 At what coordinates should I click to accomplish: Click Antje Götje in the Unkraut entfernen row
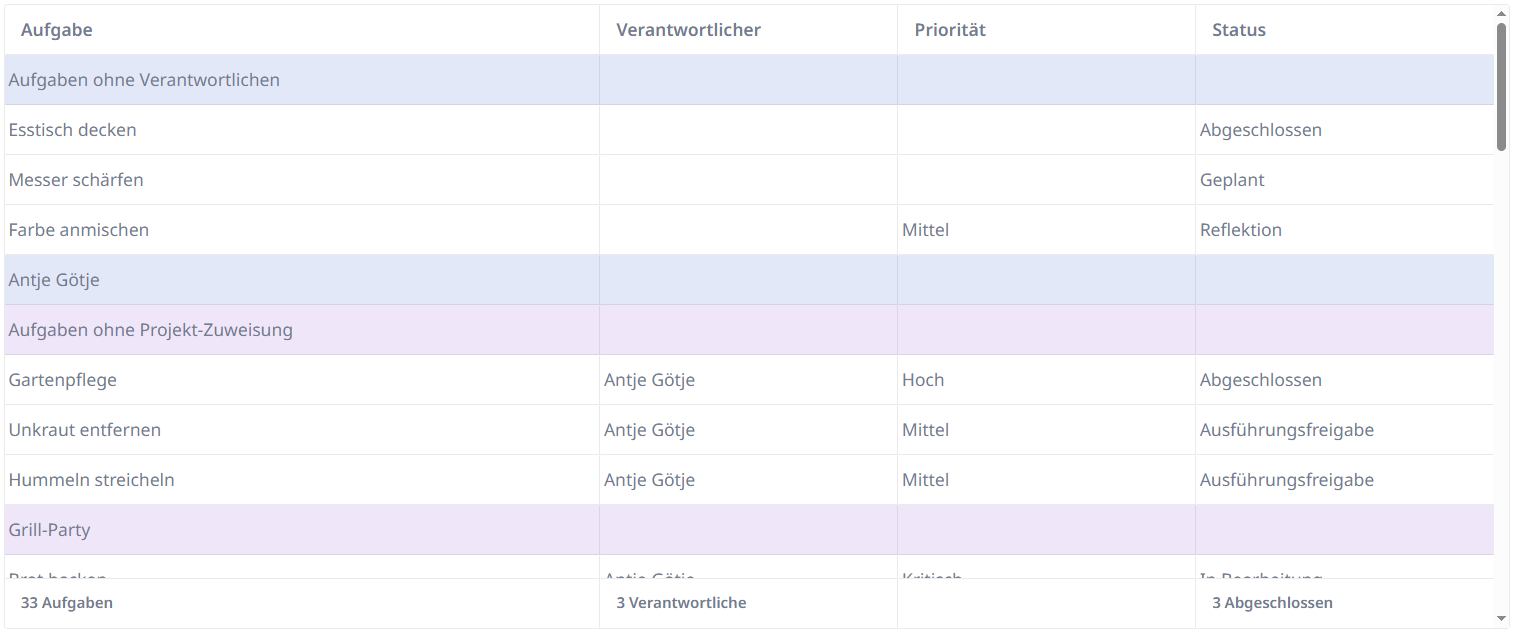[649, 429]
